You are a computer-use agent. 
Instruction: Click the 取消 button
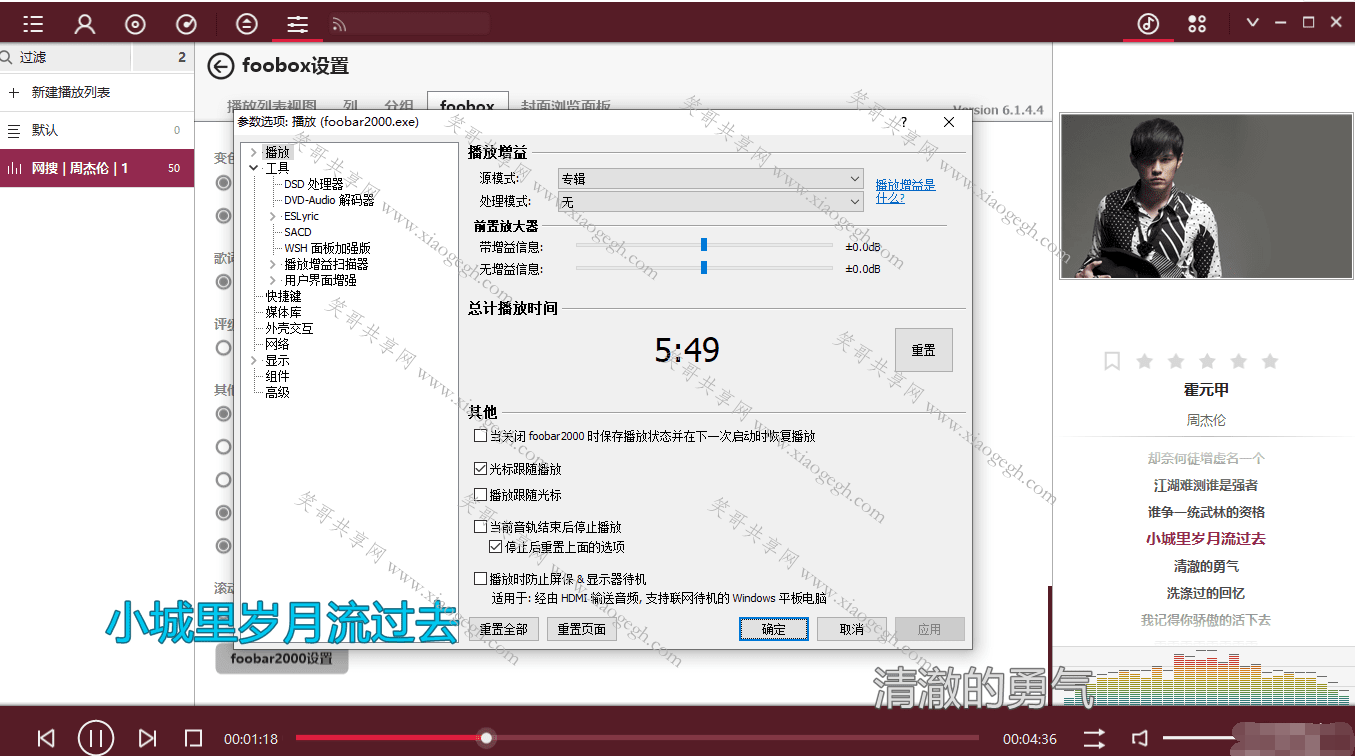(x=852, y=629)
